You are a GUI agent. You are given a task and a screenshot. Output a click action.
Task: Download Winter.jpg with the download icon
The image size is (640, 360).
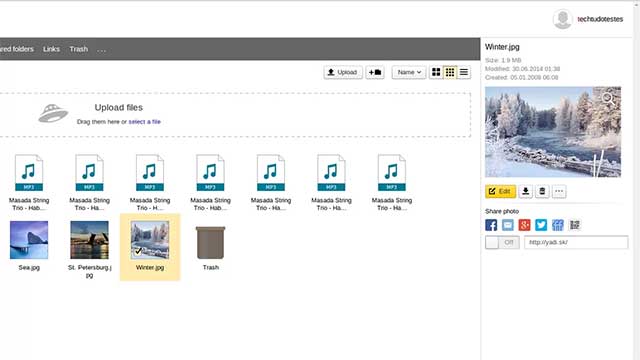pyautogui.click(x=526, y=191)
